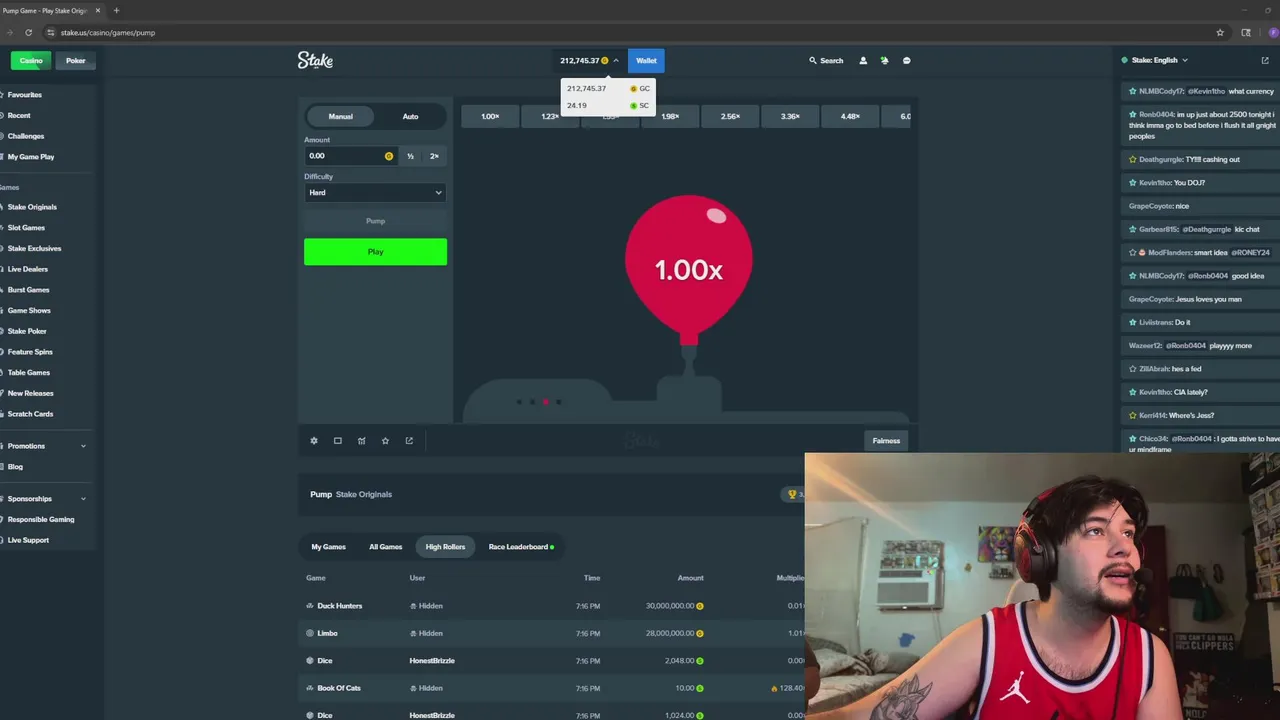Open Fairness panel
The width and height of the screenshot is (1280, 720).
(x=886, y=441)
